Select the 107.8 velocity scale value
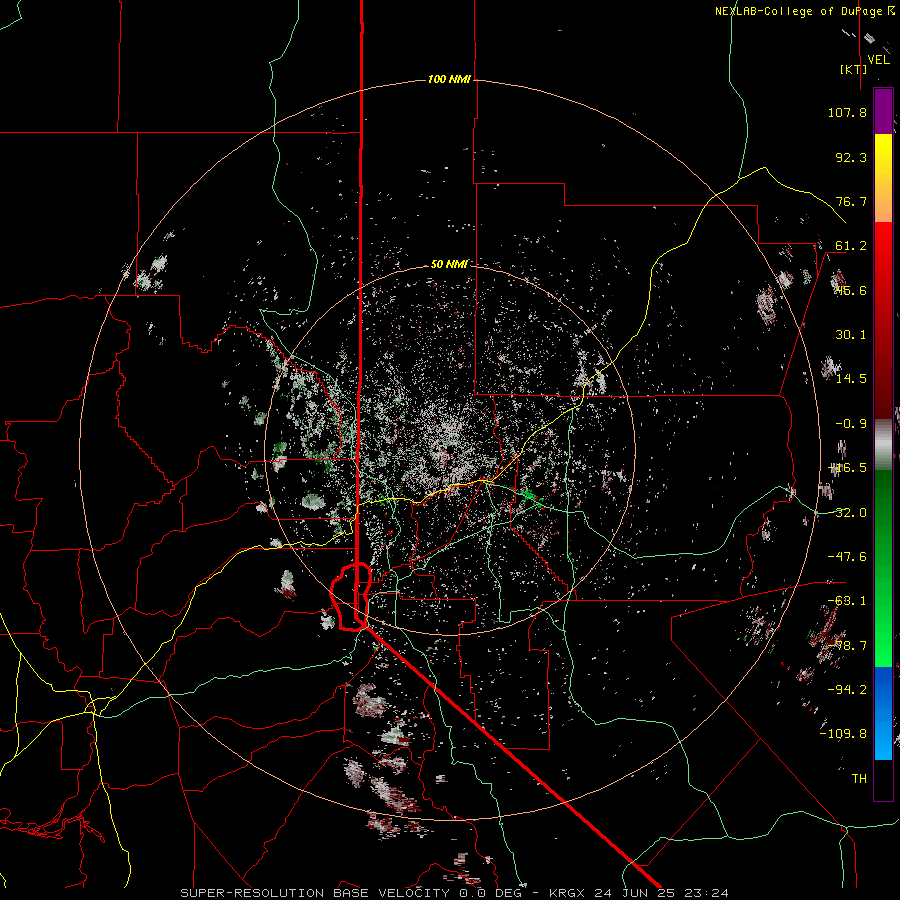The width and height of the screenshot is (900, 900). point(847,112)
